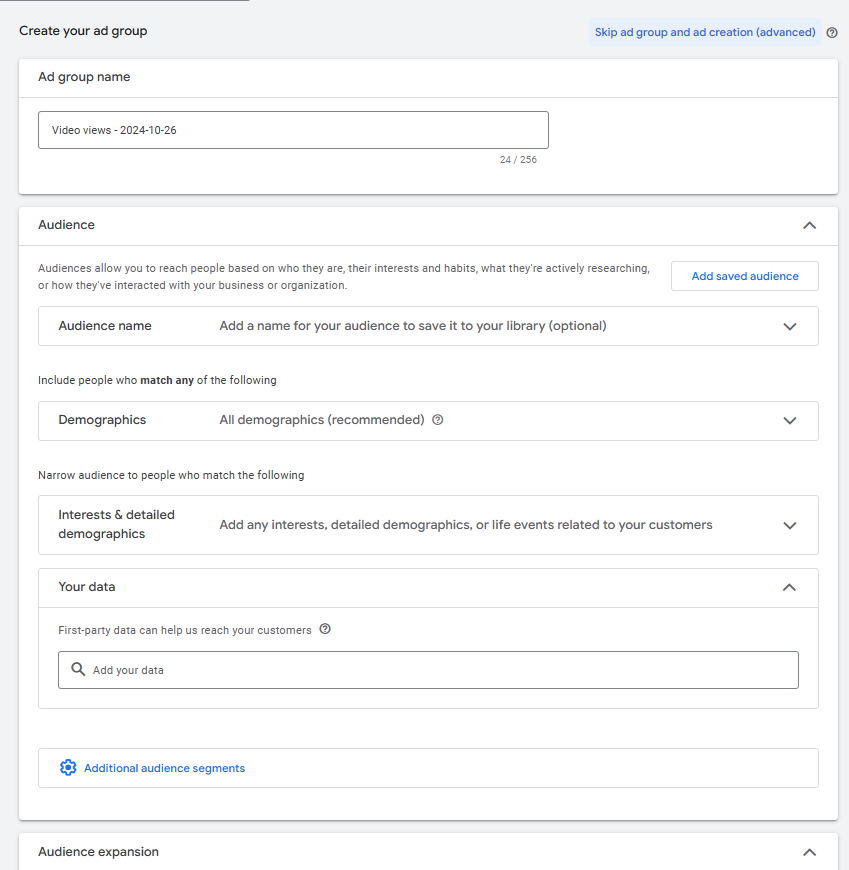Image resolution: width=849 pixels, height=870 pixels.
Task: Click the Ad group name text field
Action: pyautogui.click(x=293, y=130)
